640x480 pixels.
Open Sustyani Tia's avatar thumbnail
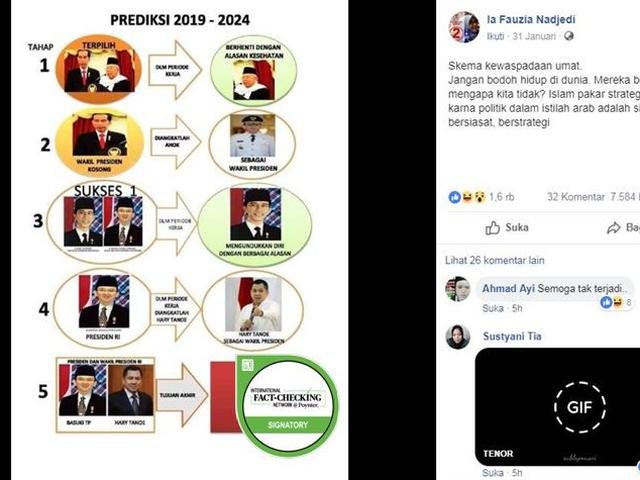458,337
